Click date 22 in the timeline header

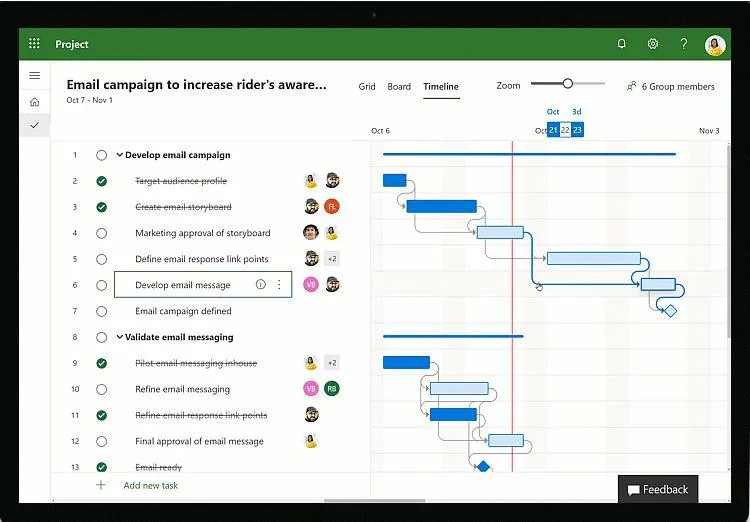point(565,130)
